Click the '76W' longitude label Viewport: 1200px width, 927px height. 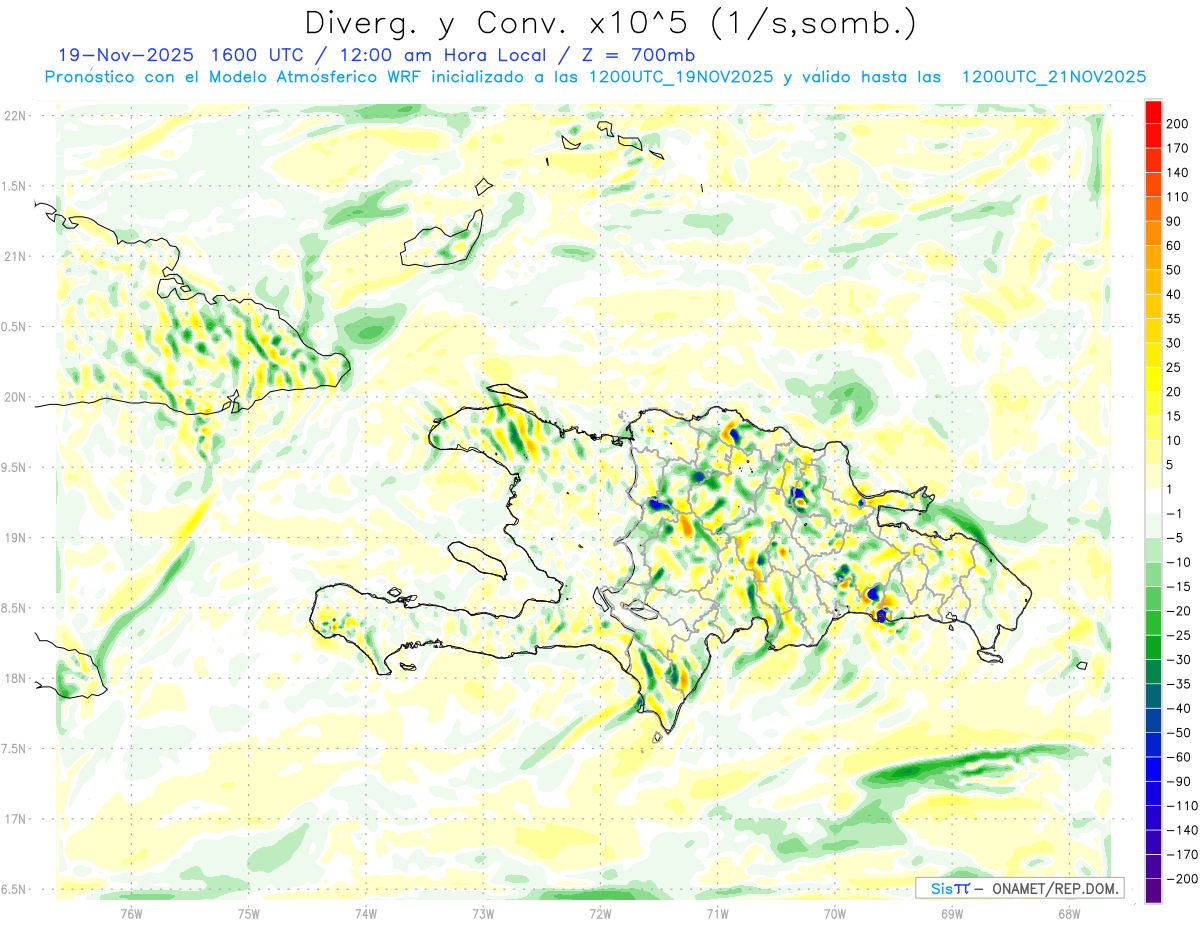coord(131,913)
